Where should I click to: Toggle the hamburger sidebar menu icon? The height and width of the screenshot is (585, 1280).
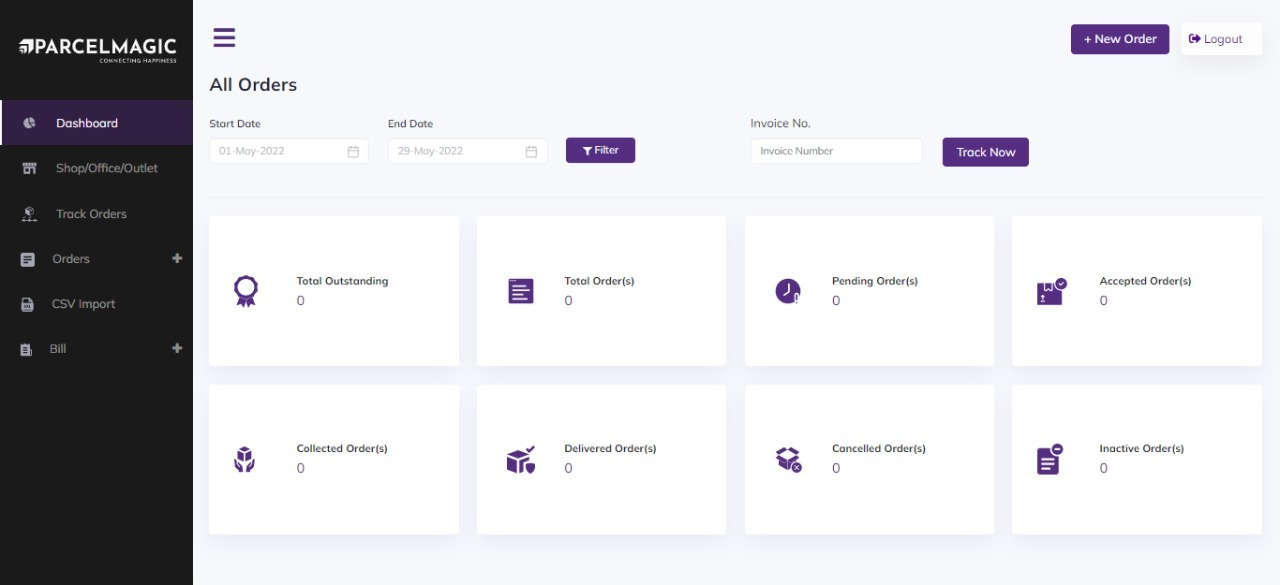click(x=224, y=38)
